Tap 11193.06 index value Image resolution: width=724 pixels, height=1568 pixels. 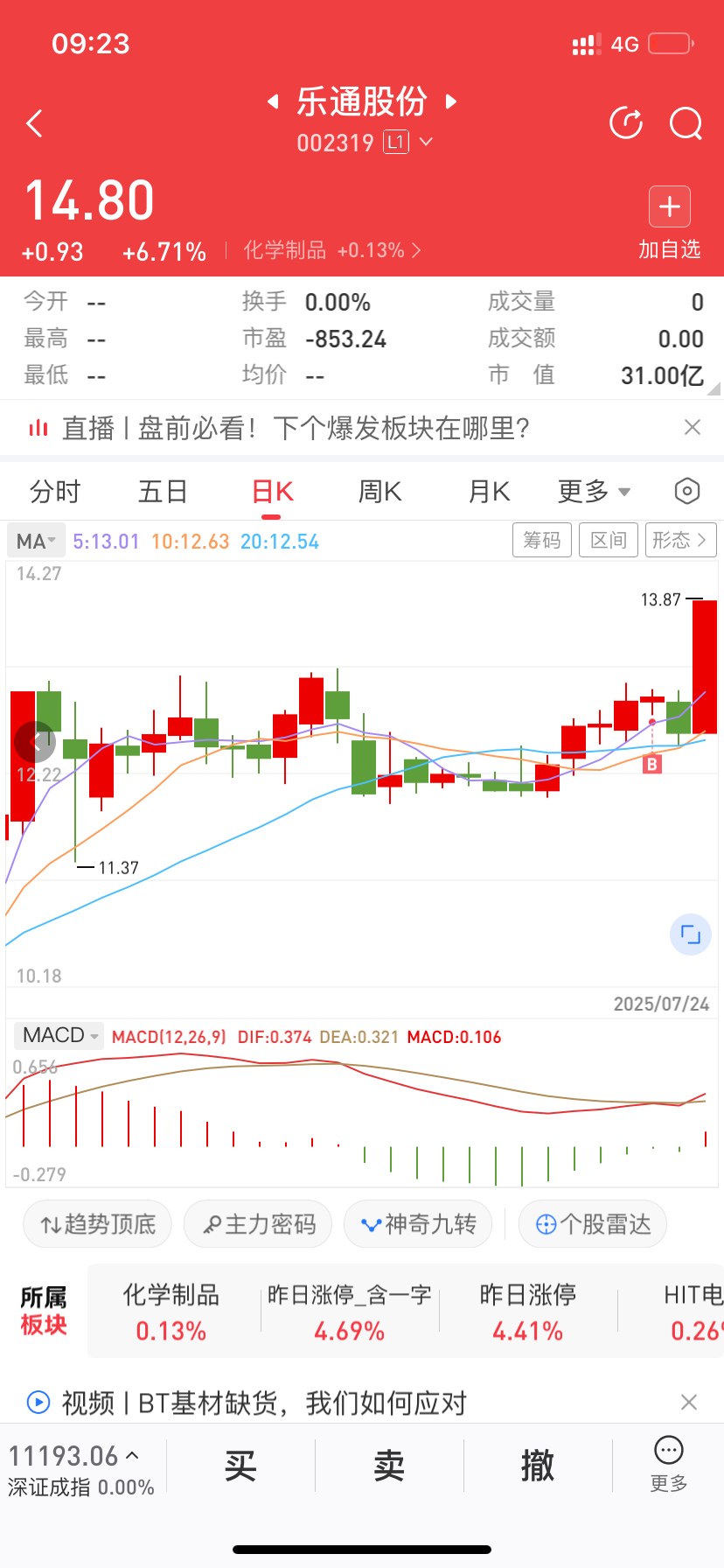[63, 1456]
